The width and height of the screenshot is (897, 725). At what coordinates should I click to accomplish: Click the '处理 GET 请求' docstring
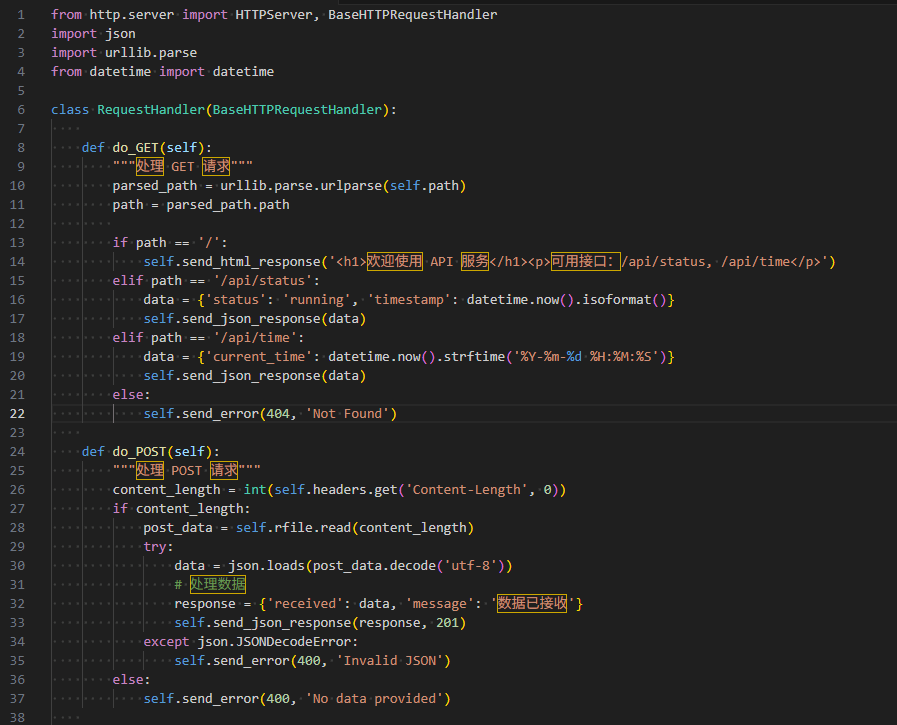click(182, 167)
